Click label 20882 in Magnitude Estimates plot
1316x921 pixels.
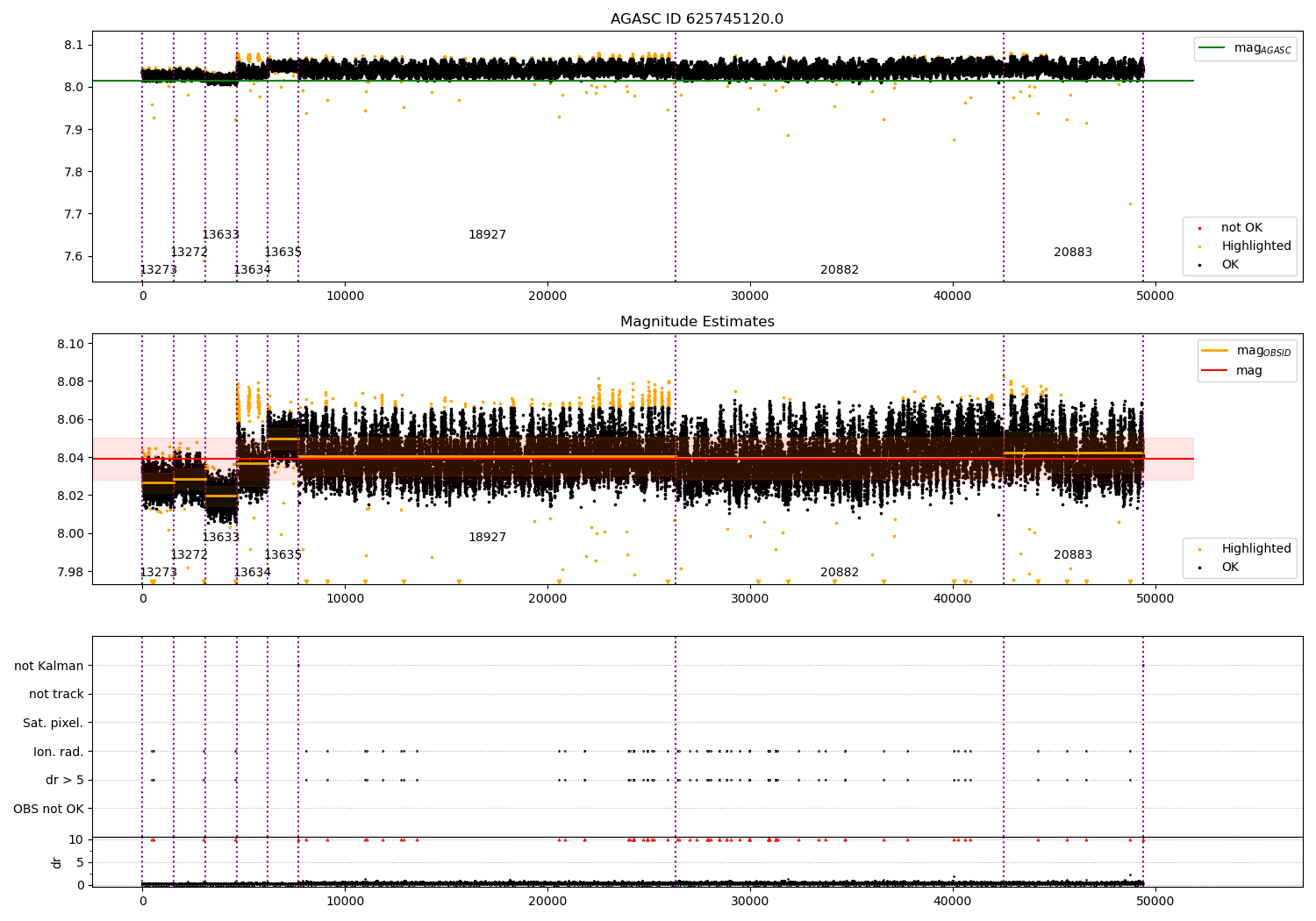point(840,573)
